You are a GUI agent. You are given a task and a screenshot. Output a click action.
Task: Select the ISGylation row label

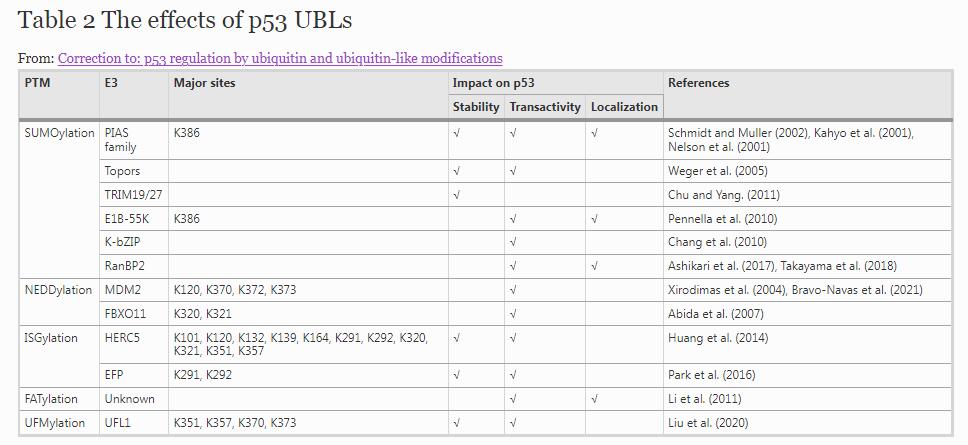pos(51,338)
